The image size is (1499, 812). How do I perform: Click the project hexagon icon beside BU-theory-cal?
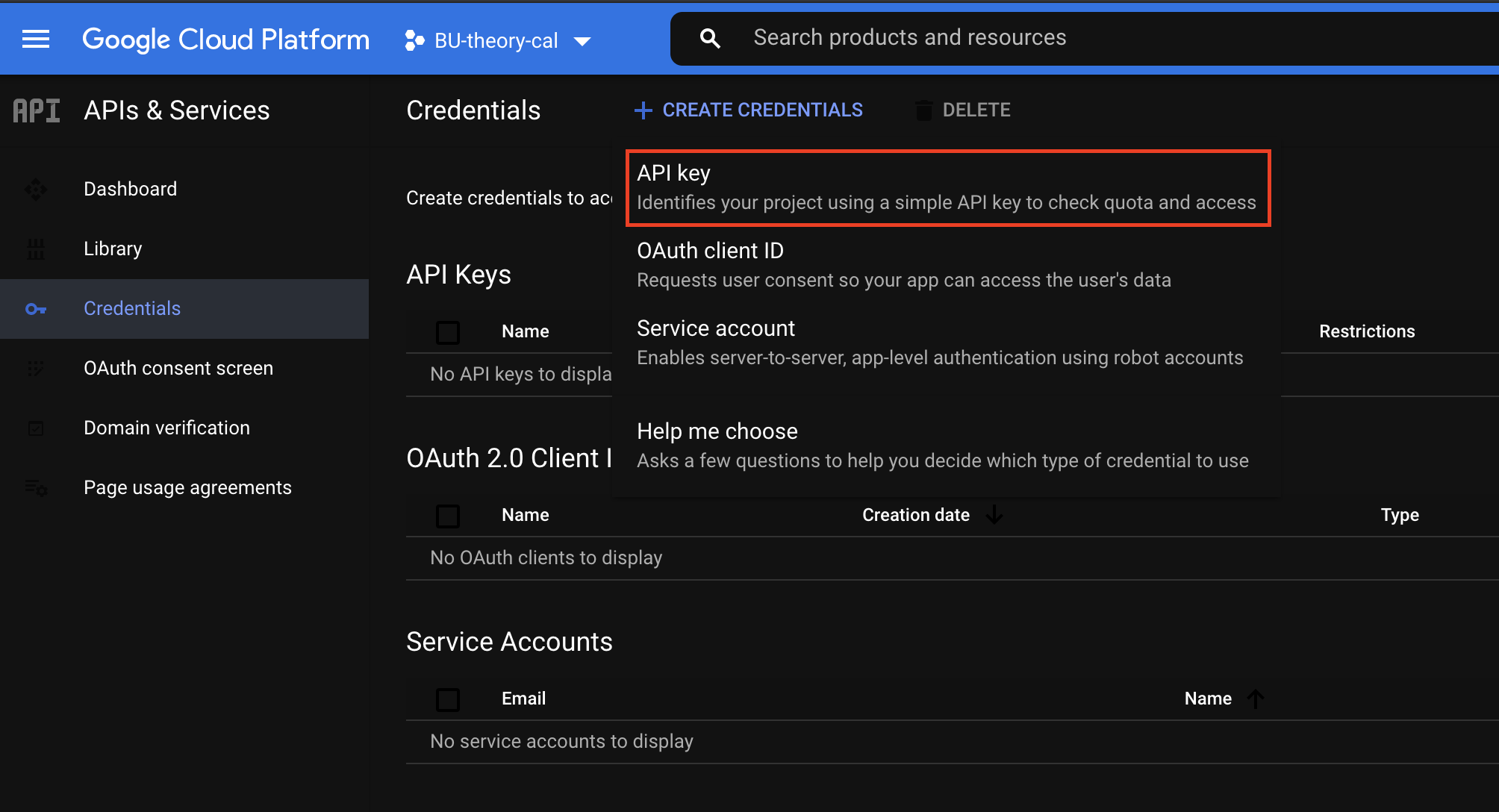(414, 40)
